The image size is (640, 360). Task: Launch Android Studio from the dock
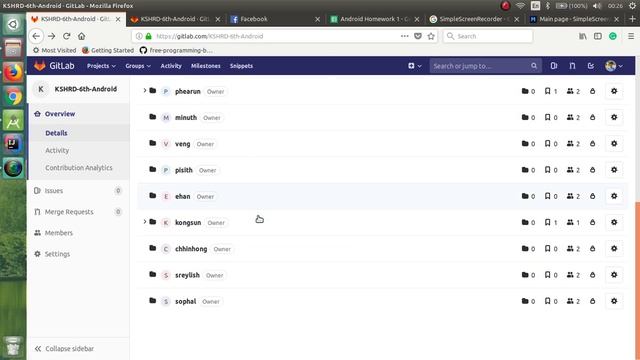coord(13,120)
